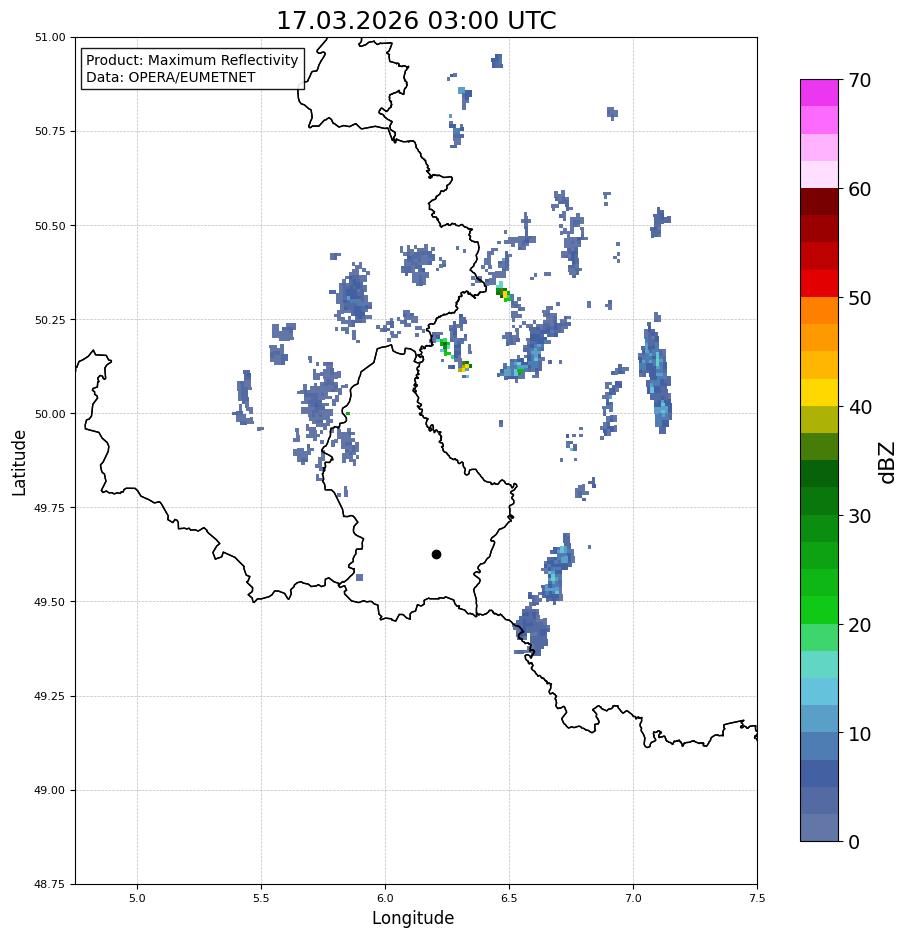Click the longitude tick label 7.5
Screen dimensions: 908x937
coord(757,898)
